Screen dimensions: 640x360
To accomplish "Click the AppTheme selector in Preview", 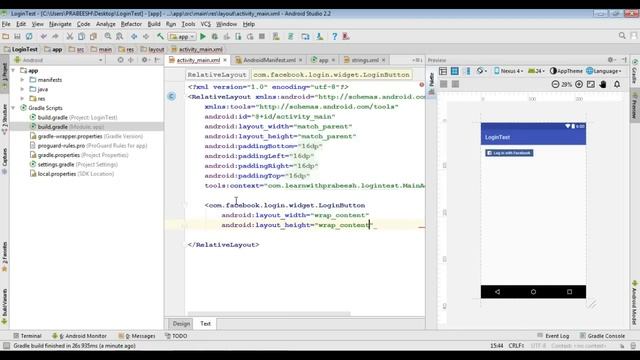I will 567,71.
